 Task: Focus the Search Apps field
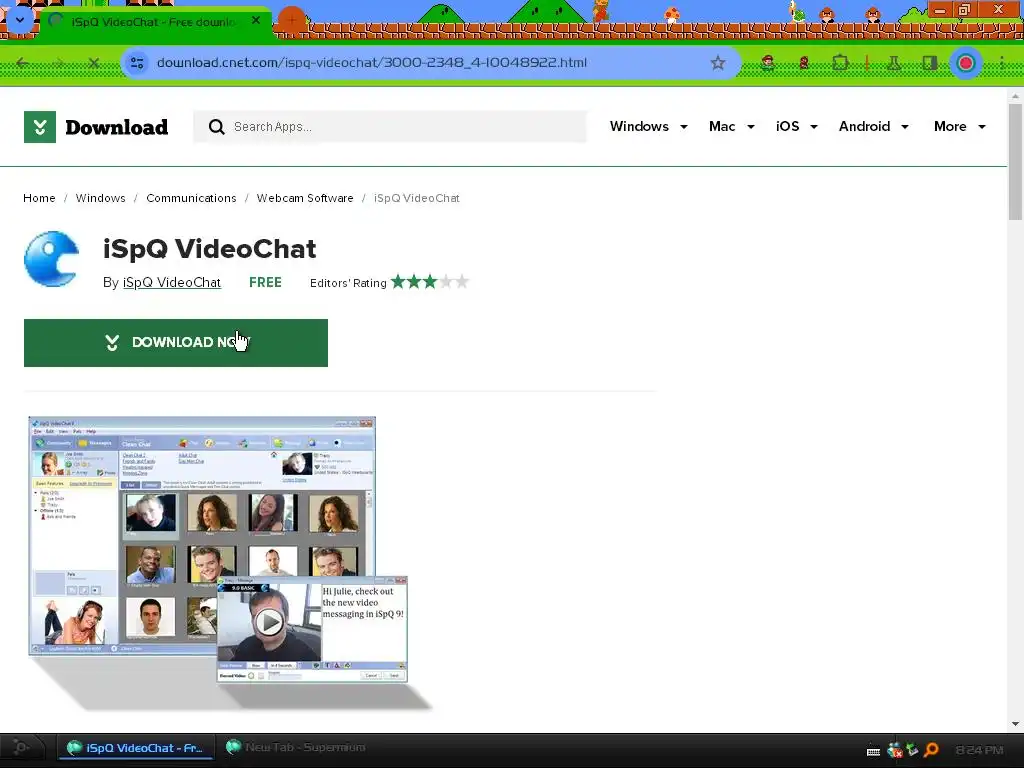click(389, 127)
